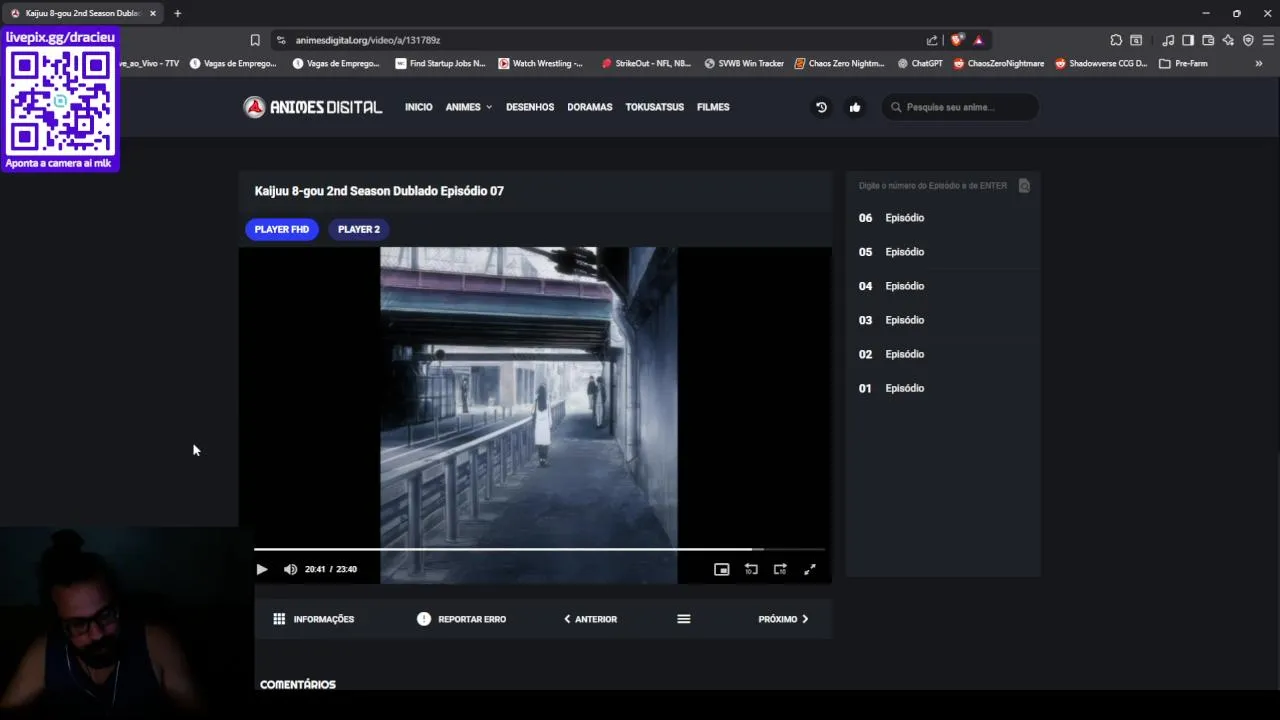Open Shadowverse CCG bookmark

[1101, 63]
